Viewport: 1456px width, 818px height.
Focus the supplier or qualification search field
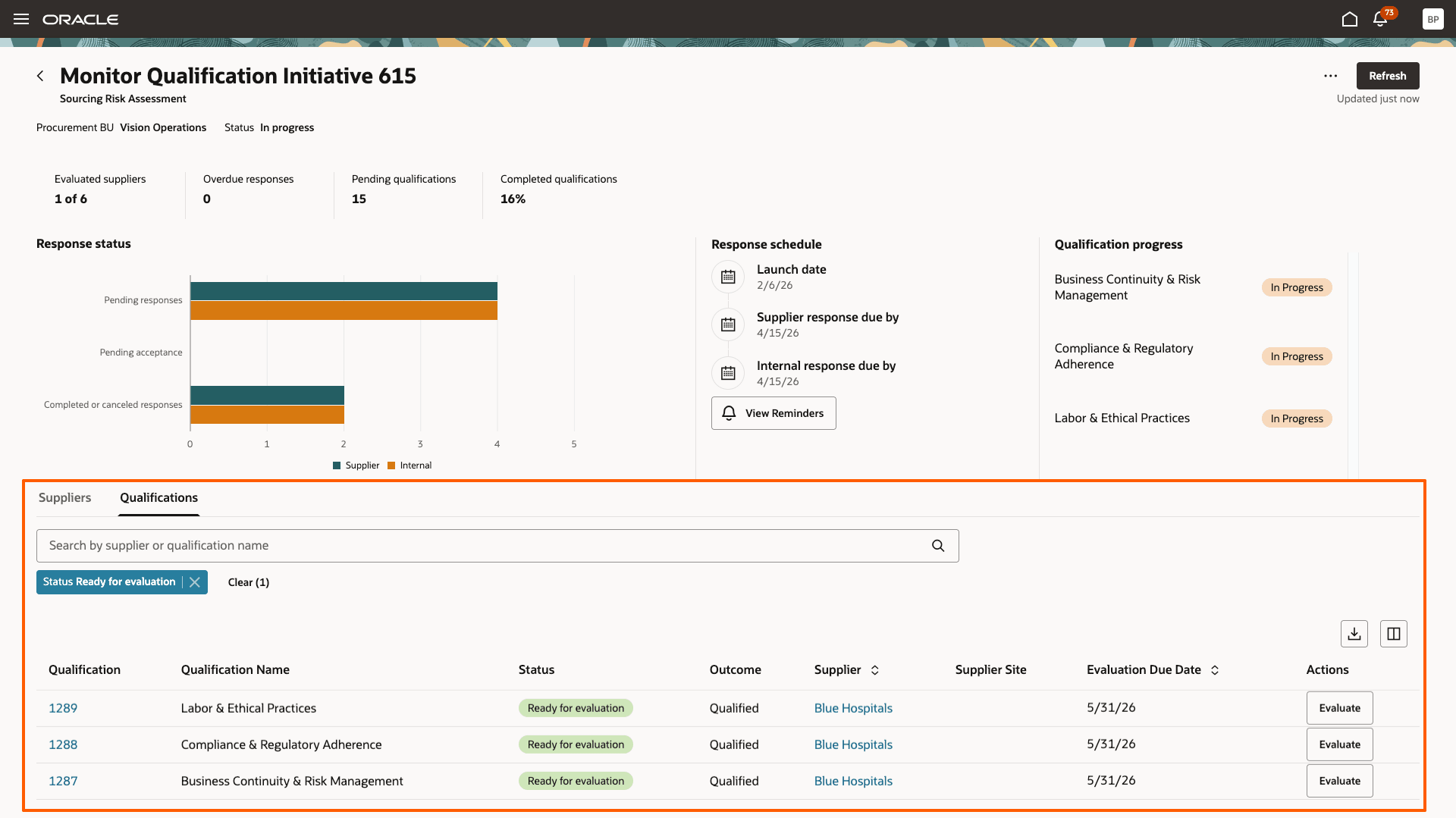point(485,546)
